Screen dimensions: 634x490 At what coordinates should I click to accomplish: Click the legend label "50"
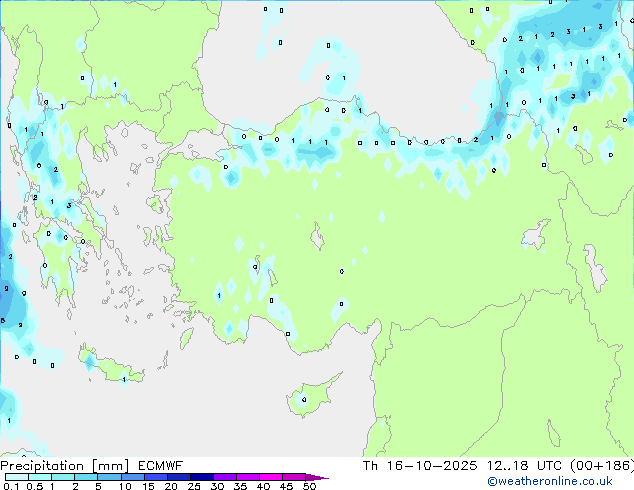pyautogui.click(x=309, y=486)
